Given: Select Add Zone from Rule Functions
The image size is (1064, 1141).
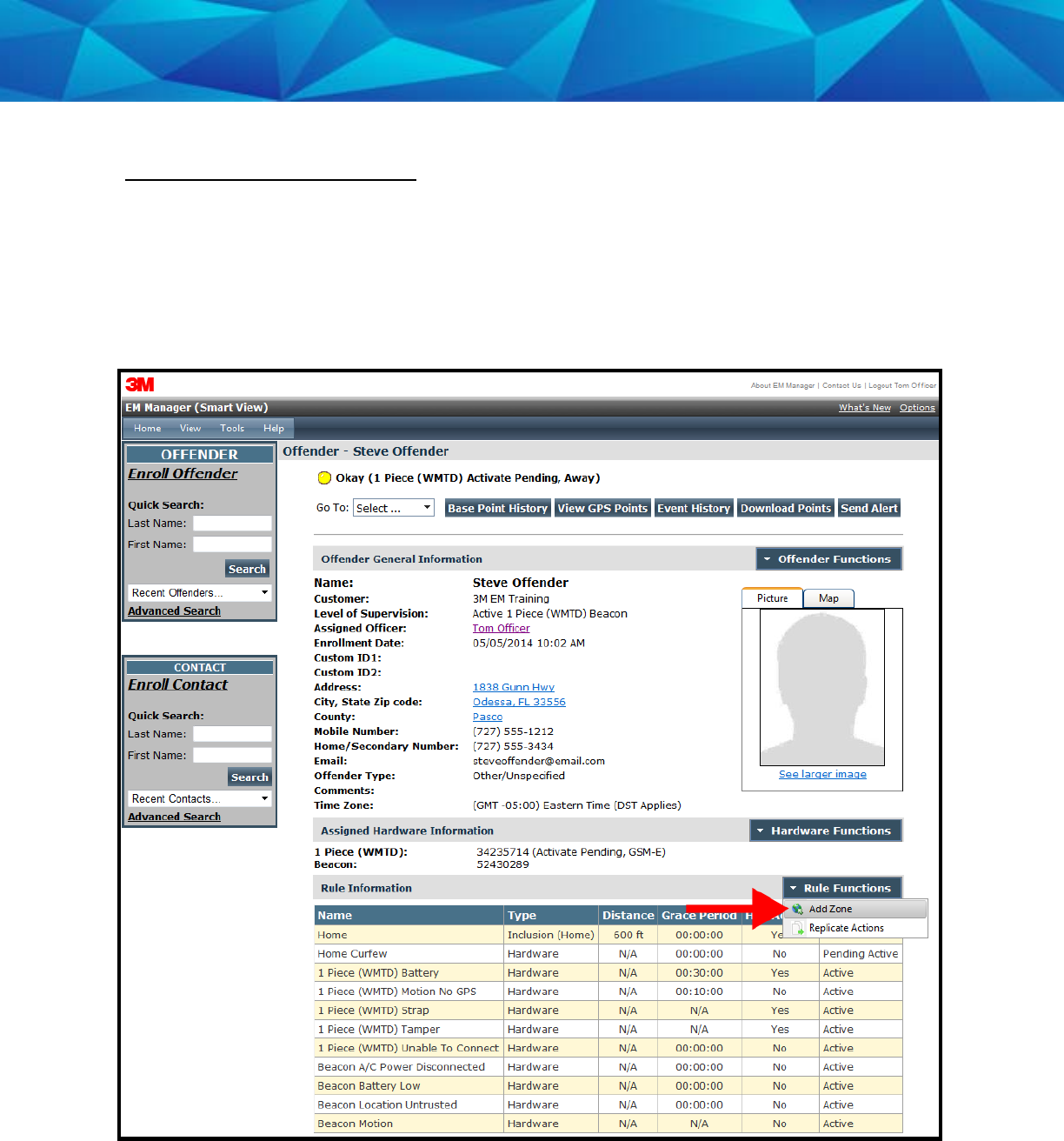Looking at the screenshot, I should (x=855, y=909).
